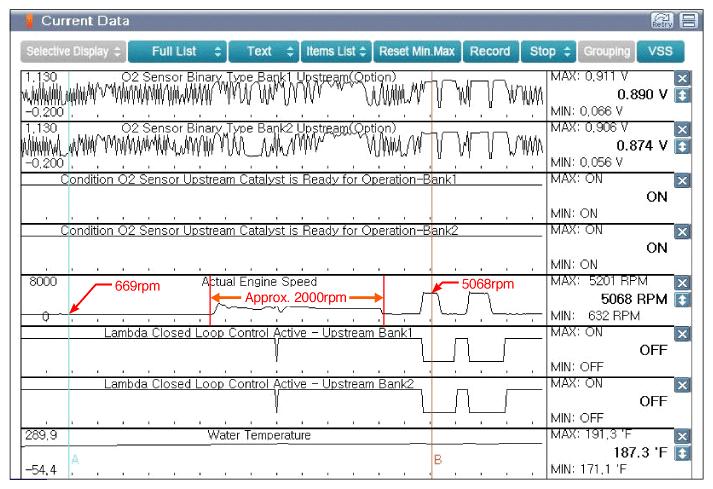The width and height of the screenshot is (713, 489).
Task: Remove the Water Temperature row
Action: 683,437
